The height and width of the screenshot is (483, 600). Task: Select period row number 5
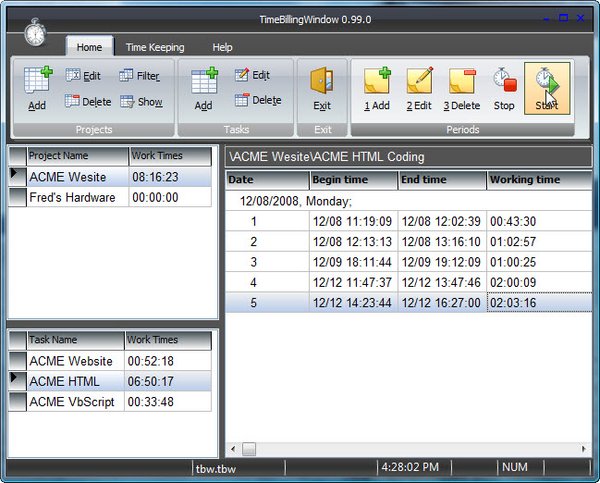tap(409, 303)
